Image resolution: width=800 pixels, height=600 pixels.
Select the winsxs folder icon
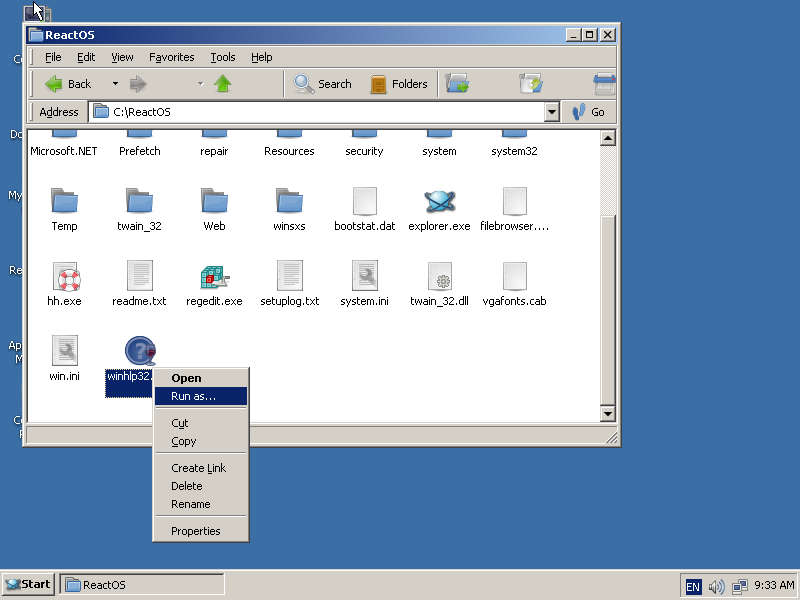coord(289,201)
